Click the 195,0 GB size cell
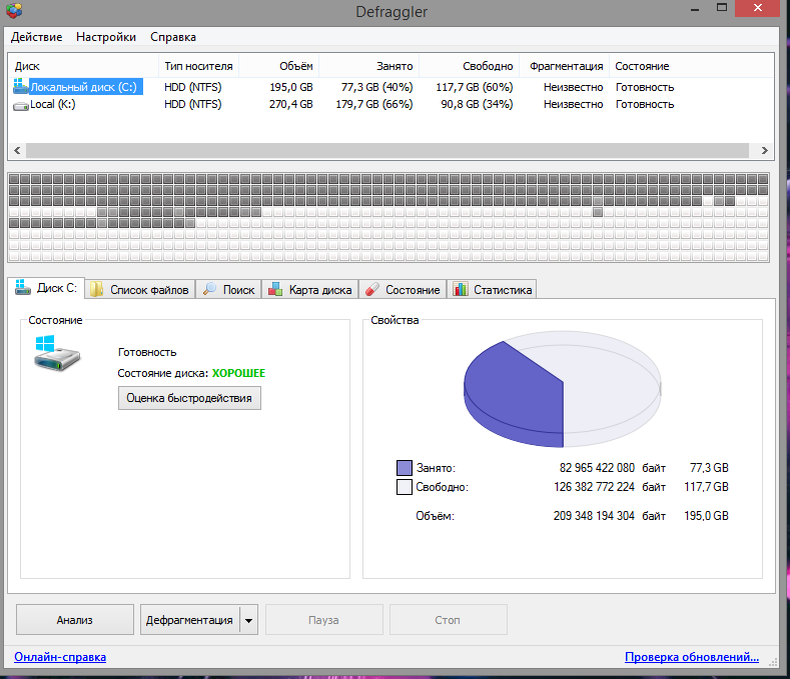This screenshot has width=790, height=679. pyautogui.click(x=291, y=87)
